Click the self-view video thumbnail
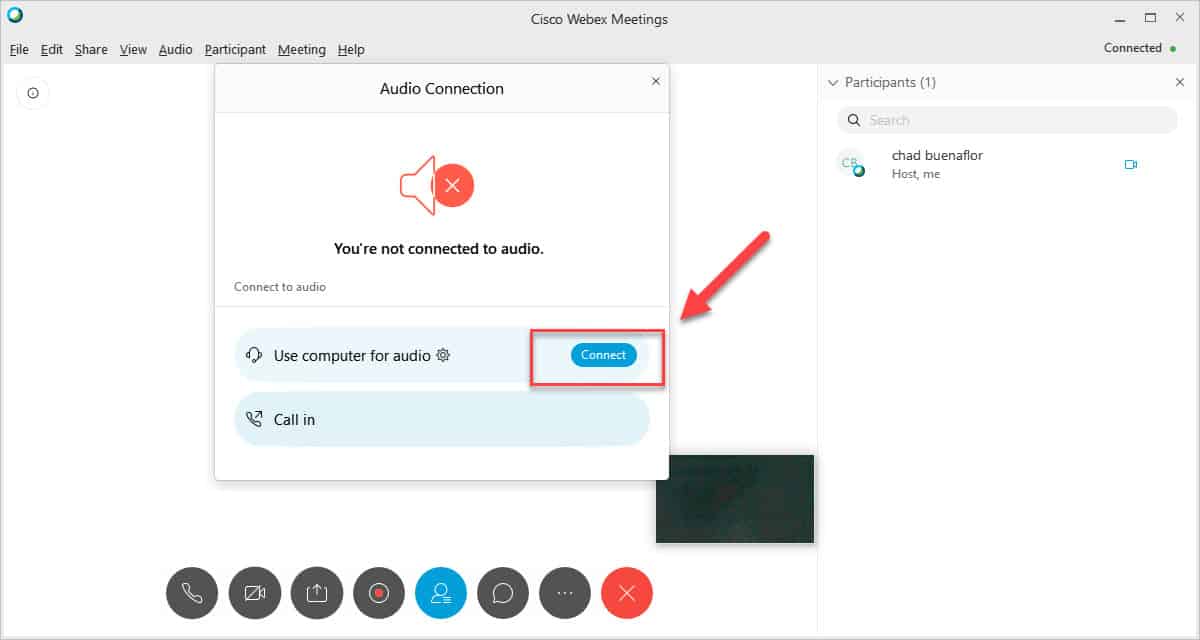The image size is (1200, 640). point(735,499)
